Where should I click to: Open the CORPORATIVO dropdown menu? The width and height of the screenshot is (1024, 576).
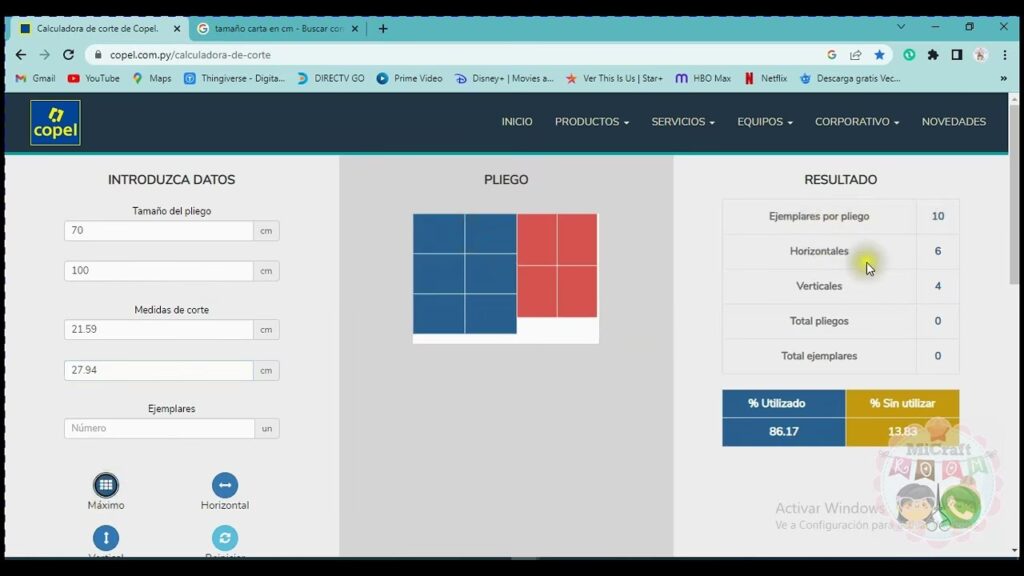pos(857,122)
